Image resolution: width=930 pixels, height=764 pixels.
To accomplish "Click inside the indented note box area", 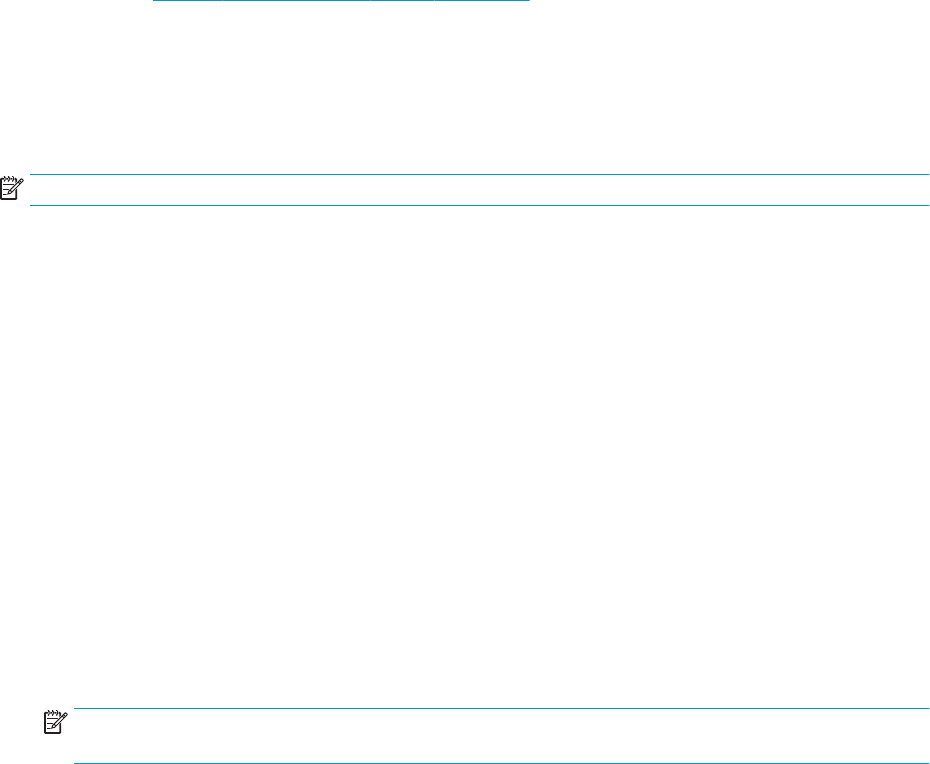I will [x=501, y=736].
